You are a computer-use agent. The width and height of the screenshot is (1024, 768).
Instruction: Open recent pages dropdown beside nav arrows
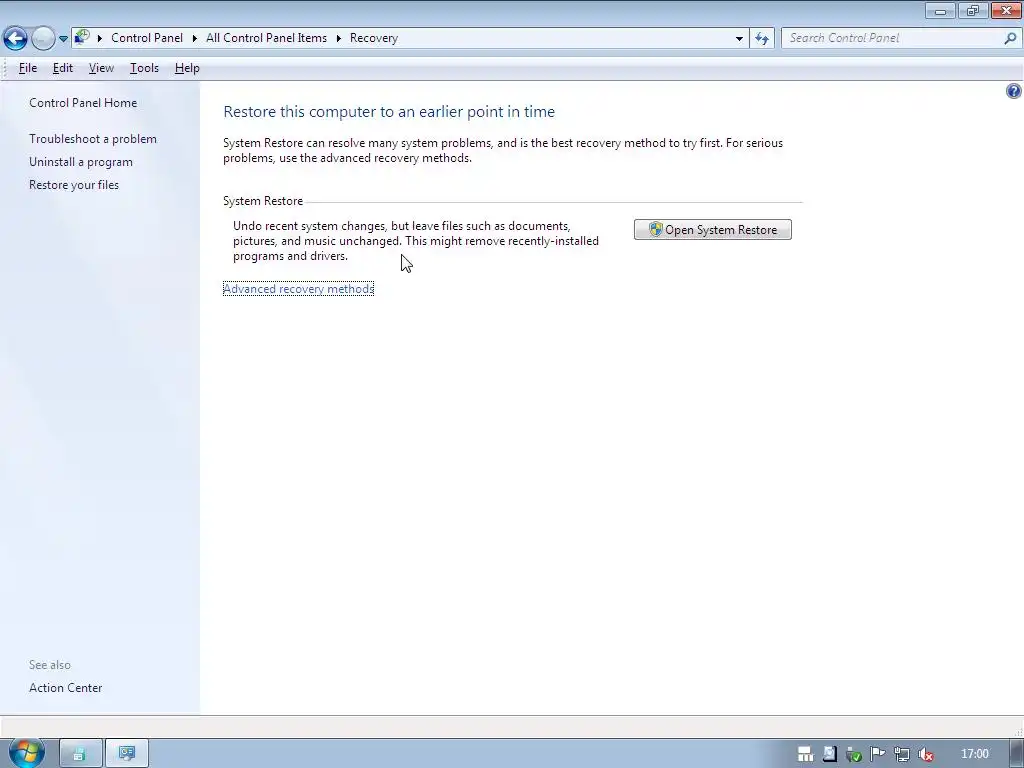coord(63,39)
